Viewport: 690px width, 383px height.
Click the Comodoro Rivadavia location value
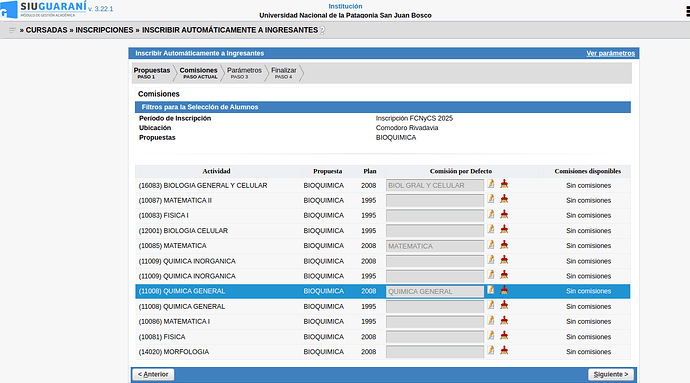coord(407,128)
